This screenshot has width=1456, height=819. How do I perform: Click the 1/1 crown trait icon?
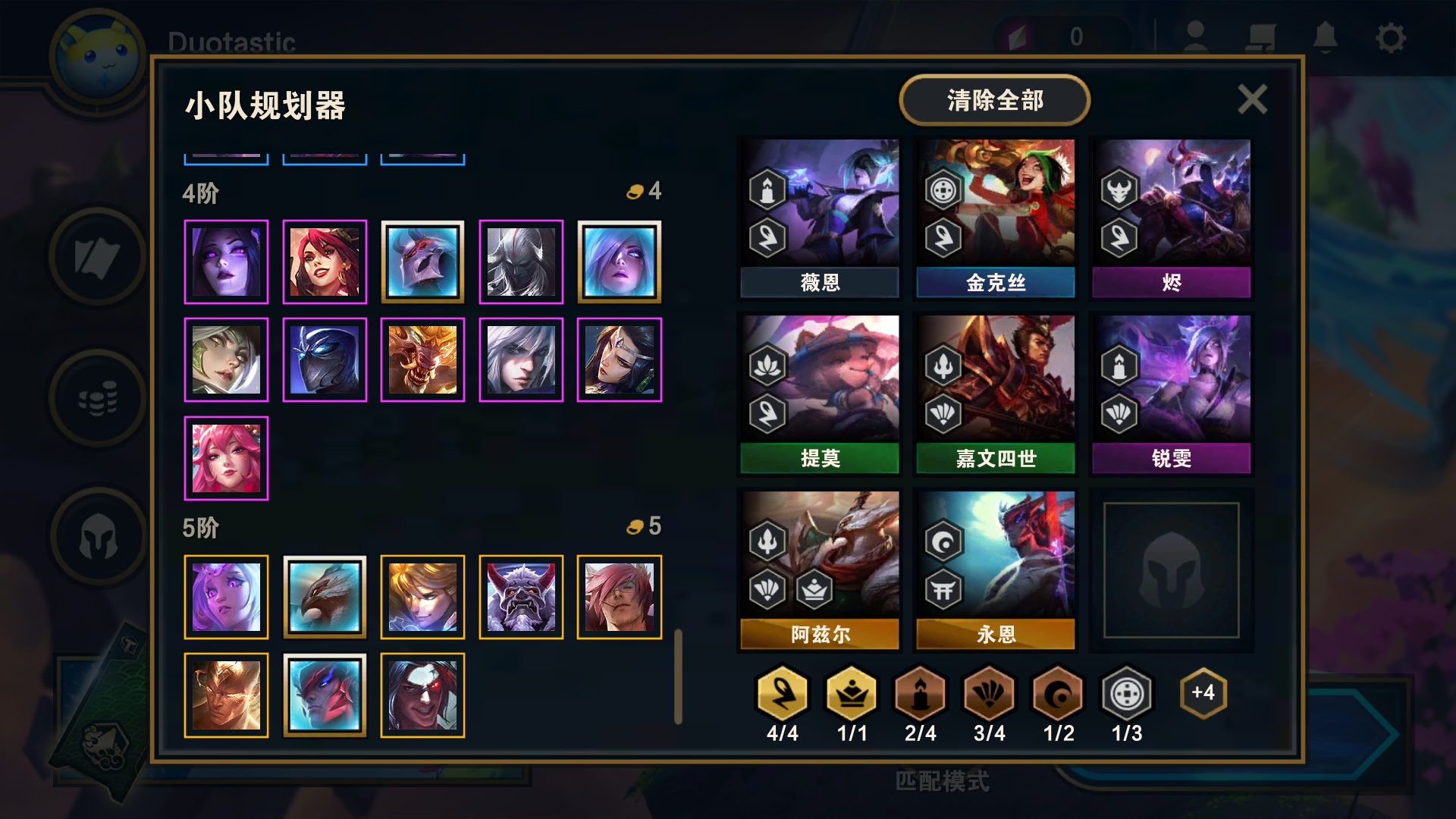click(x=852, y=693)
